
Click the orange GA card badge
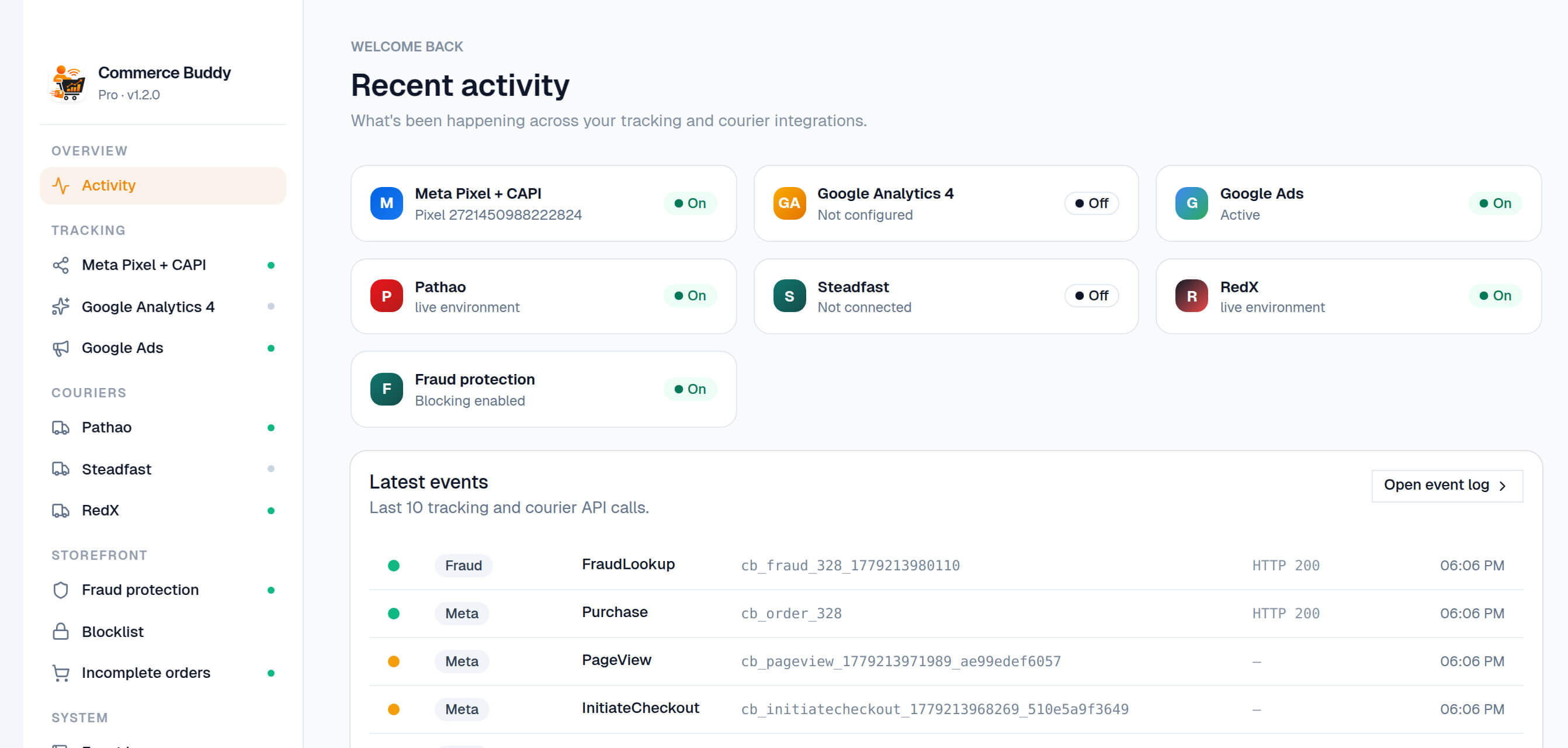789,203
